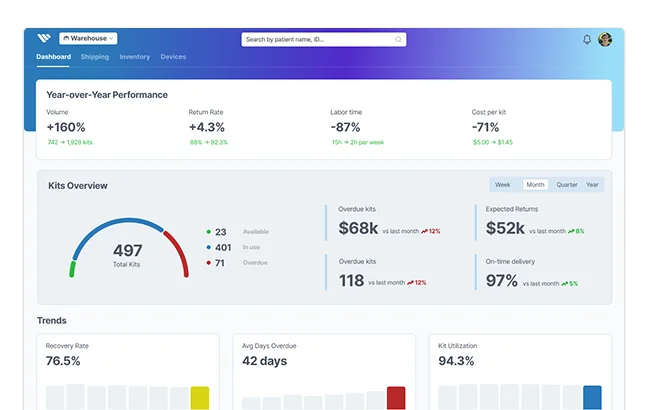The height and width of the screenshot is (410, 648).
Task: Click the green trend arrow beside 8%
Action: tap(570, 231)
